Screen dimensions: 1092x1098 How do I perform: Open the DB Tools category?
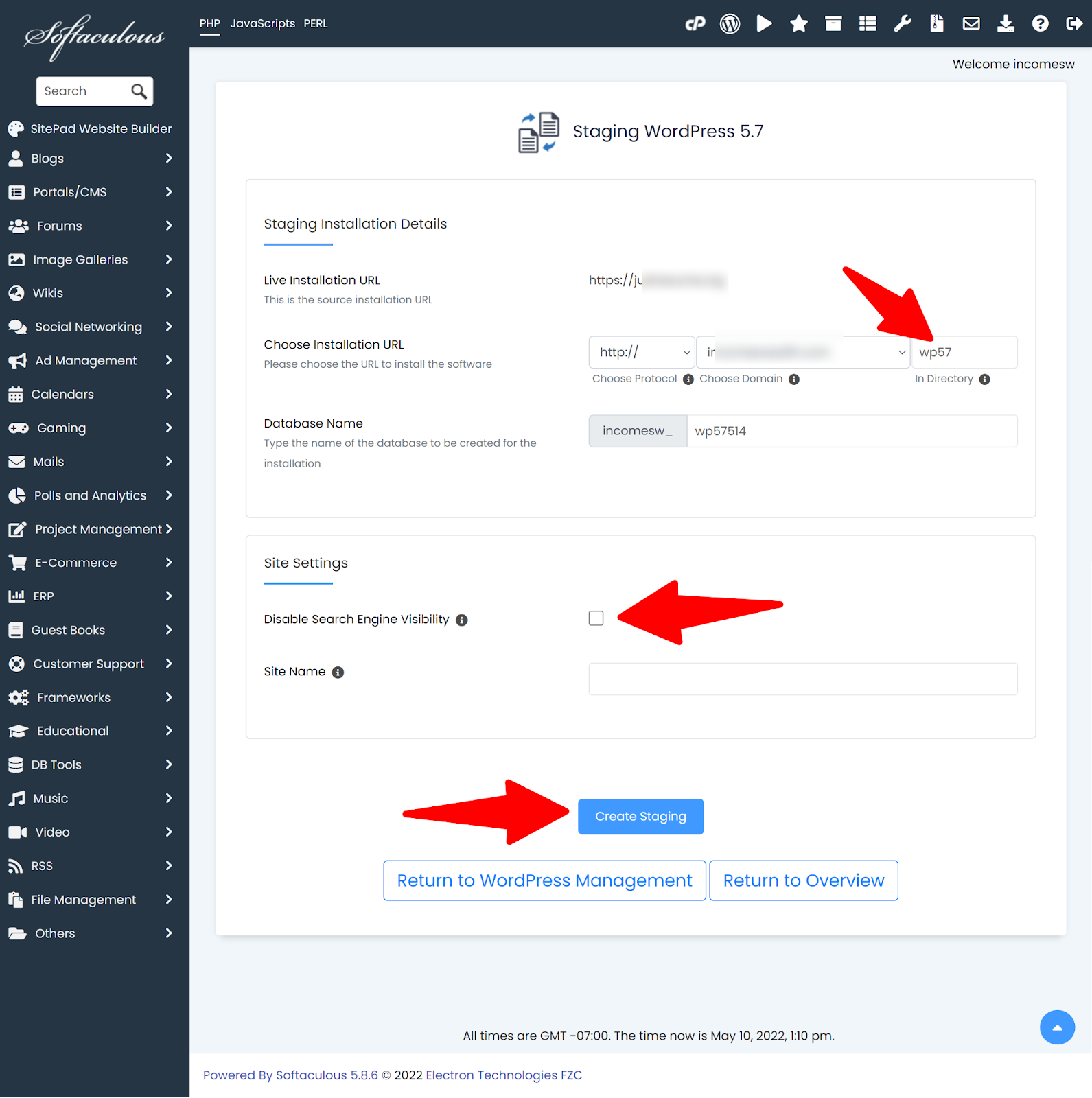pyautogui.click(x=90, y=764)
